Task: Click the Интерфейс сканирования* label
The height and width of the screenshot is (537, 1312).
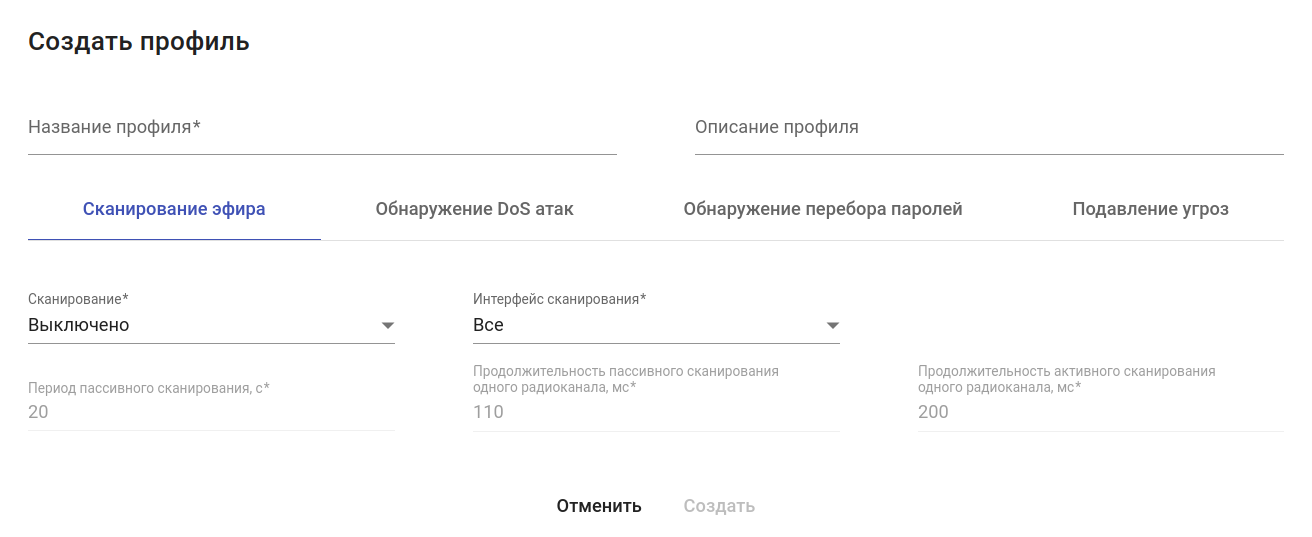Action: [559, 299]
